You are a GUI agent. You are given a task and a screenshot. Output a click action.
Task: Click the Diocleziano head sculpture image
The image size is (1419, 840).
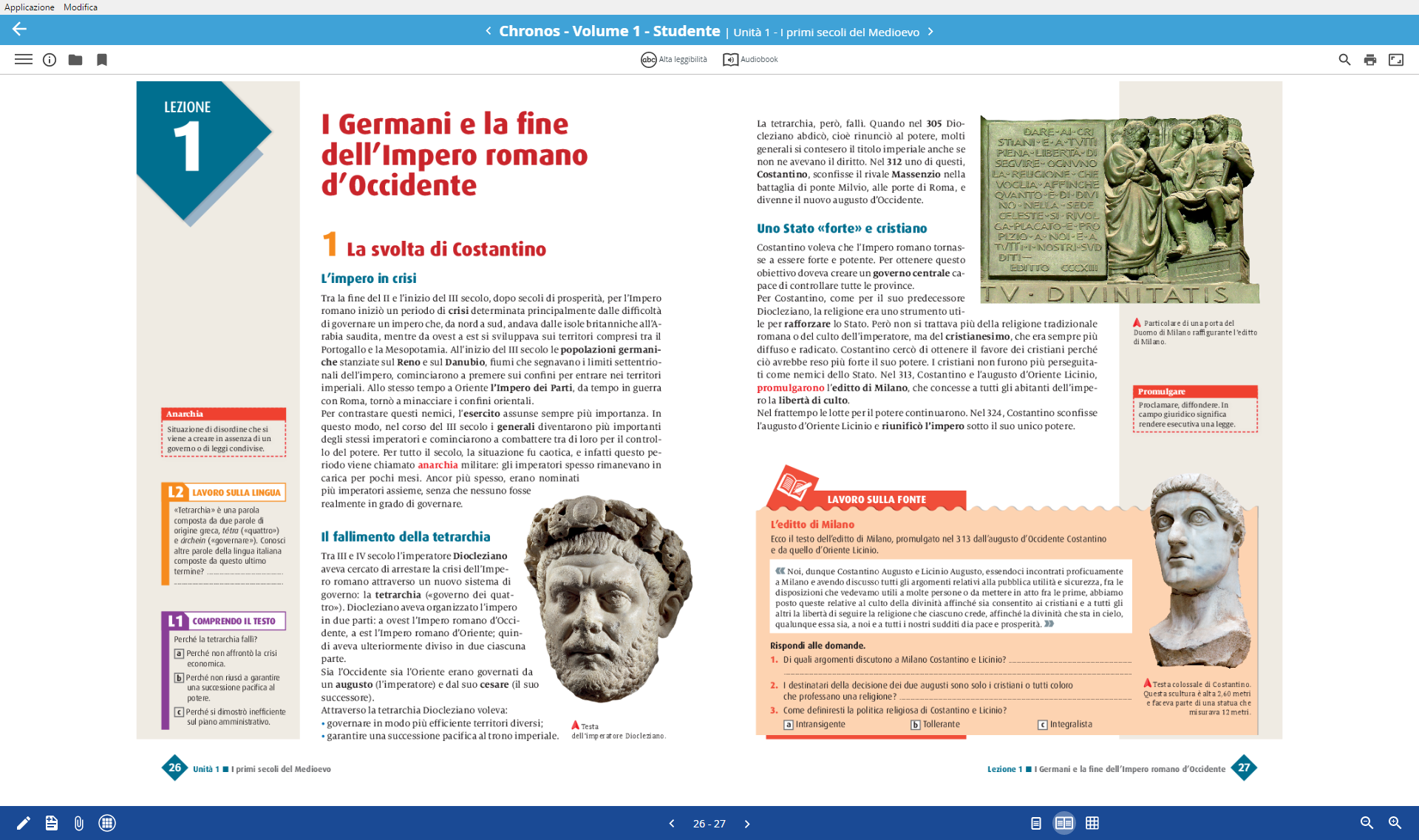point(608,598)
